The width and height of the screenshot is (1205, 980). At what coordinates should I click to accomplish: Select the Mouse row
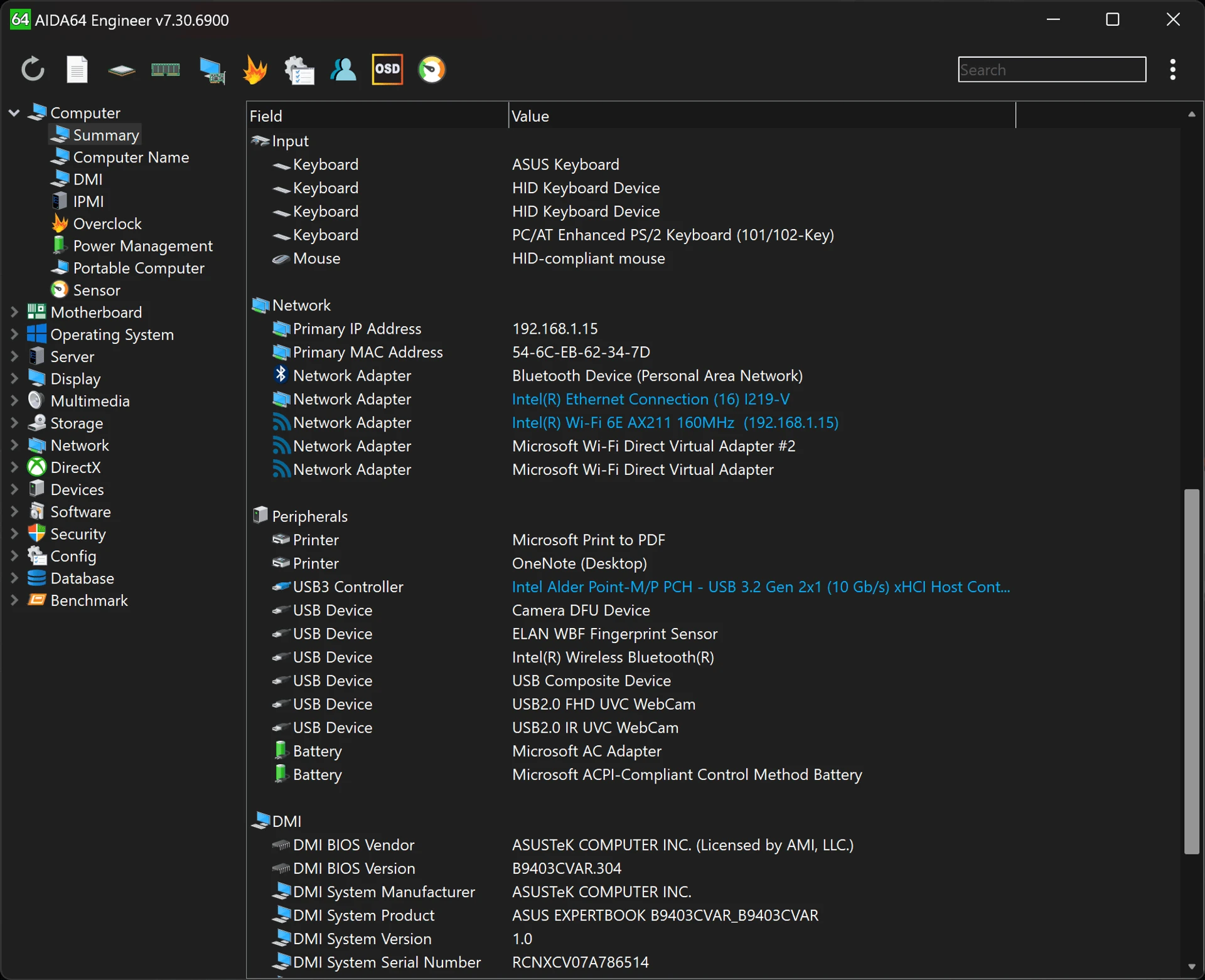(x=713, y=258)
